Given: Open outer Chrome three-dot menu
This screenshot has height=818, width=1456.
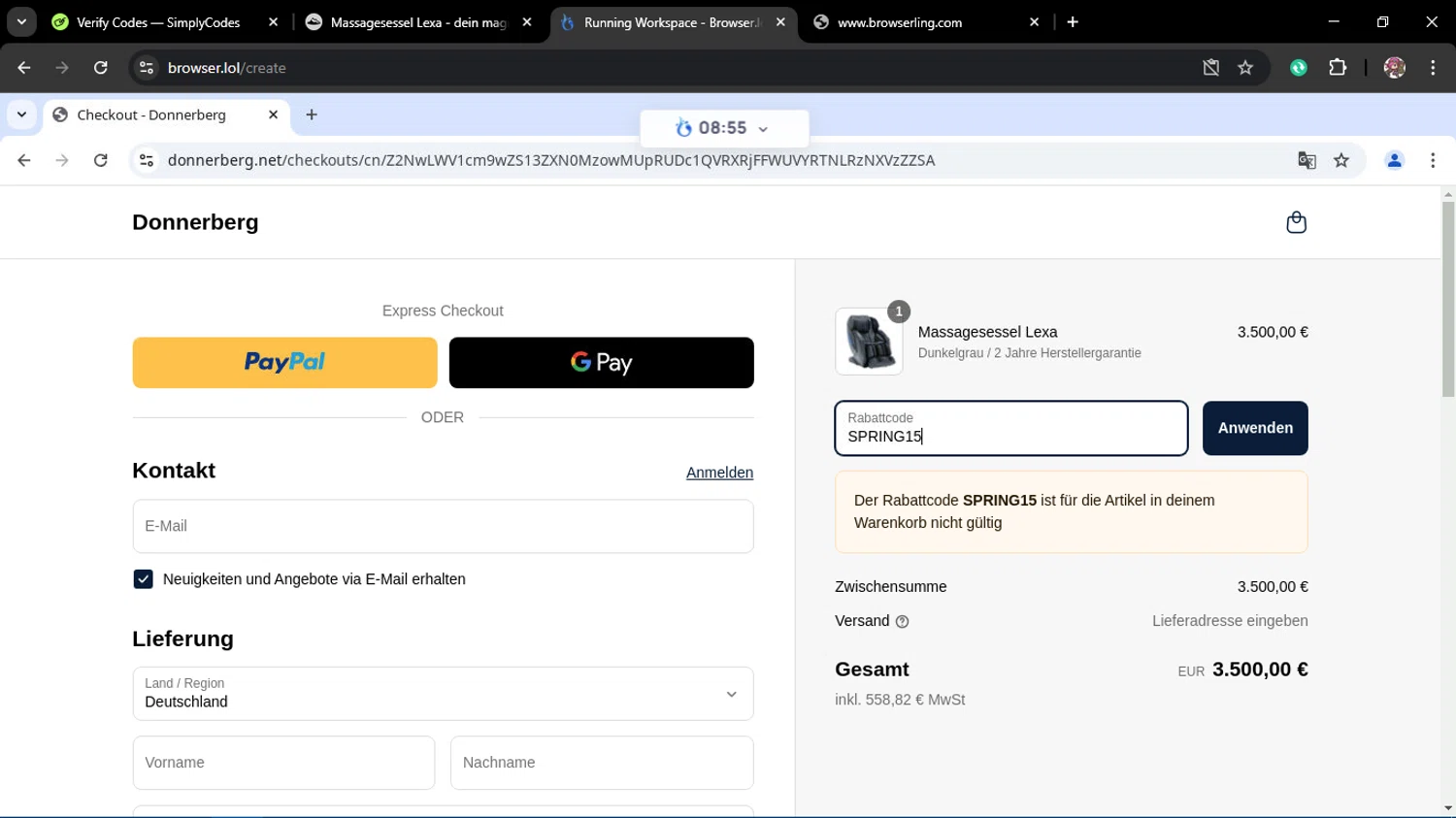Looking at the screenshot, I should point(1433,68).
